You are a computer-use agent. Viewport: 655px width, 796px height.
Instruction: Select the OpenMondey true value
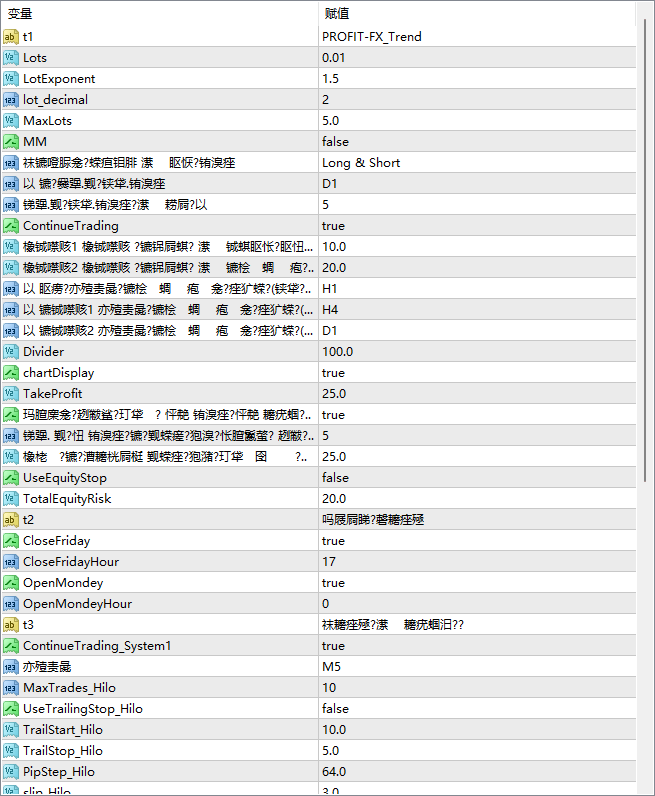[333, 582]
